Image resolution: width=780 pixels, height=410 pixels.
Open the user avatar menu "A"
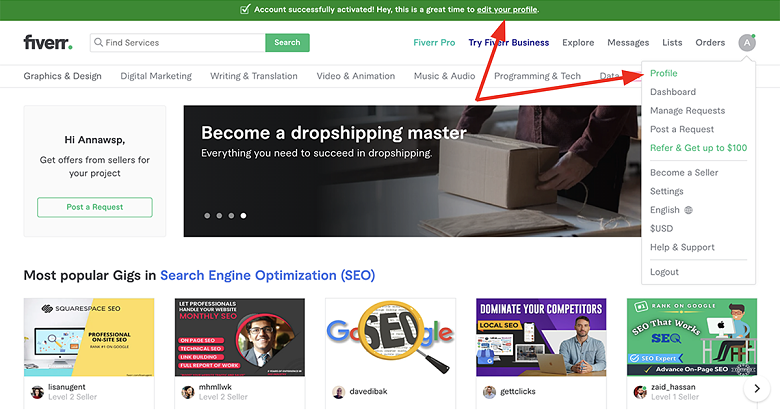[747, 43]
